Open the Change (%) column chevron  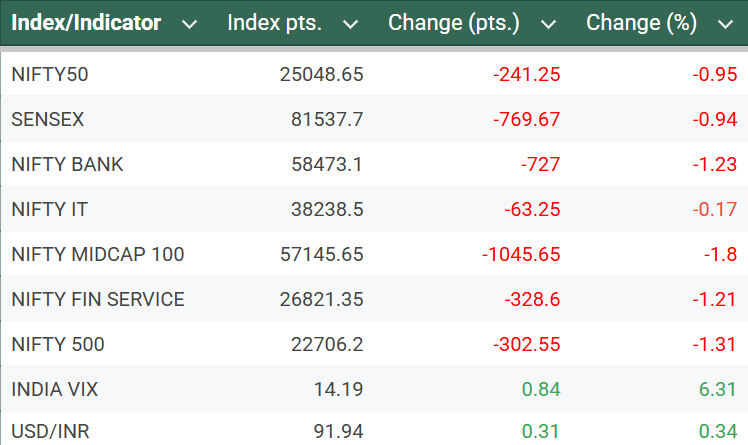pyautogui.click(x=725, y=24)
